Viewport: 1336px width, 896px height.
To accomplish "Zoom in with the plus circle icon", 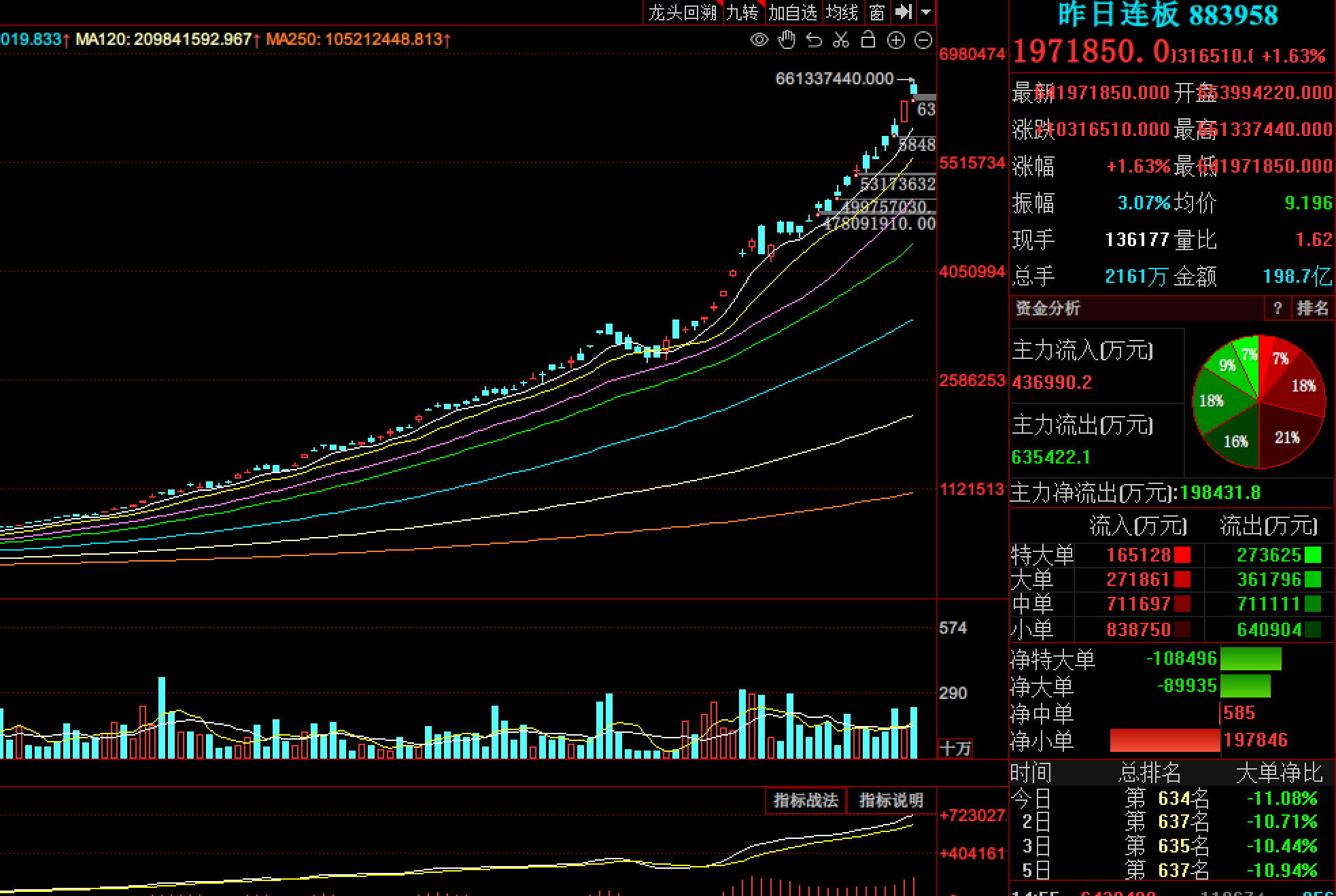I will point(896,40).
